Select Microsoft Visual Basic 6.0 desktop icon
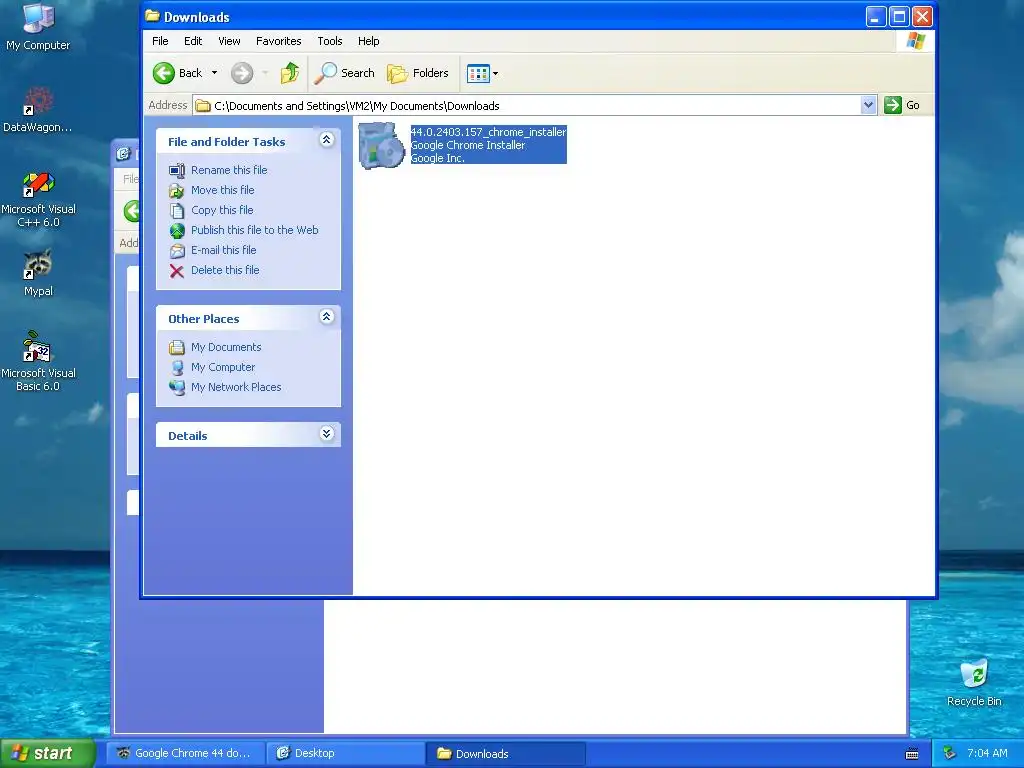This screenshot has width=1024, height=768. (38, 362)
